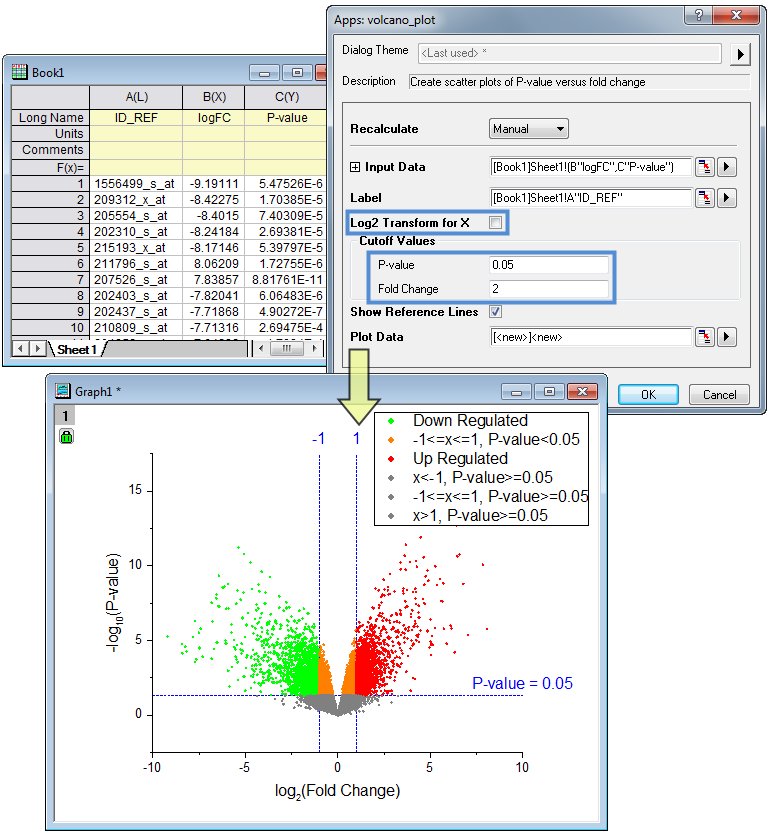The height and width of the screenshot is (833, 772).
Task: Click cell 209312_x_at
Action: point(136,200)
